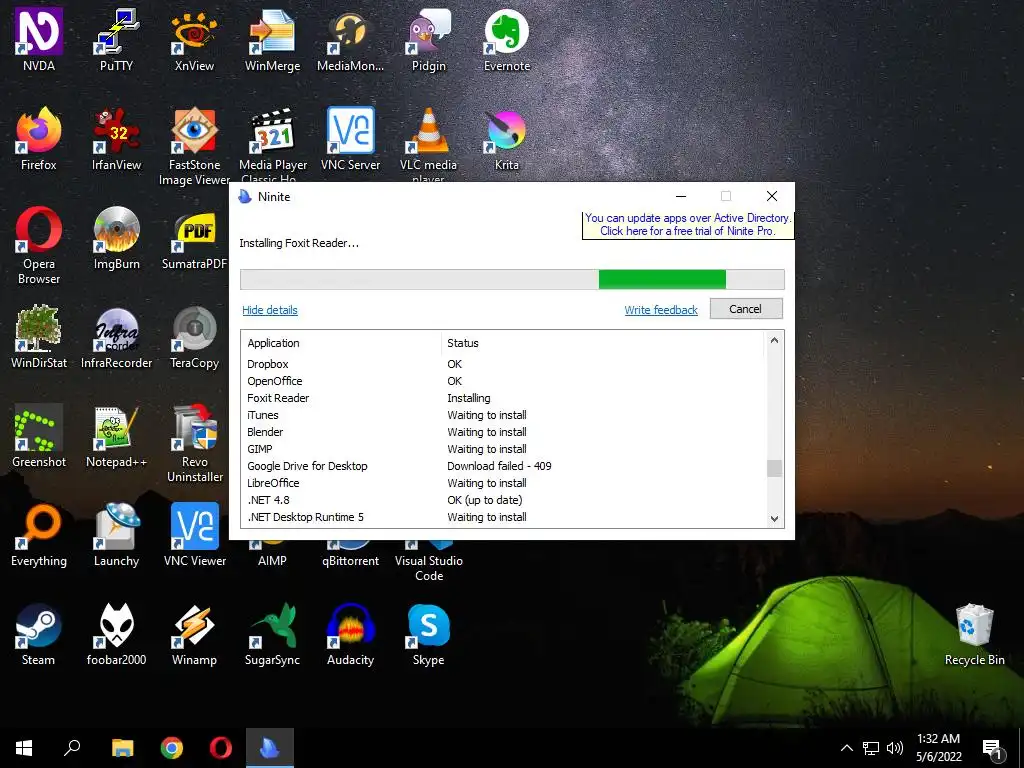The width and height of the screenshot is (1024, 768).
Task: Open the Evernote desktop icon
Action: click(507, 39)
